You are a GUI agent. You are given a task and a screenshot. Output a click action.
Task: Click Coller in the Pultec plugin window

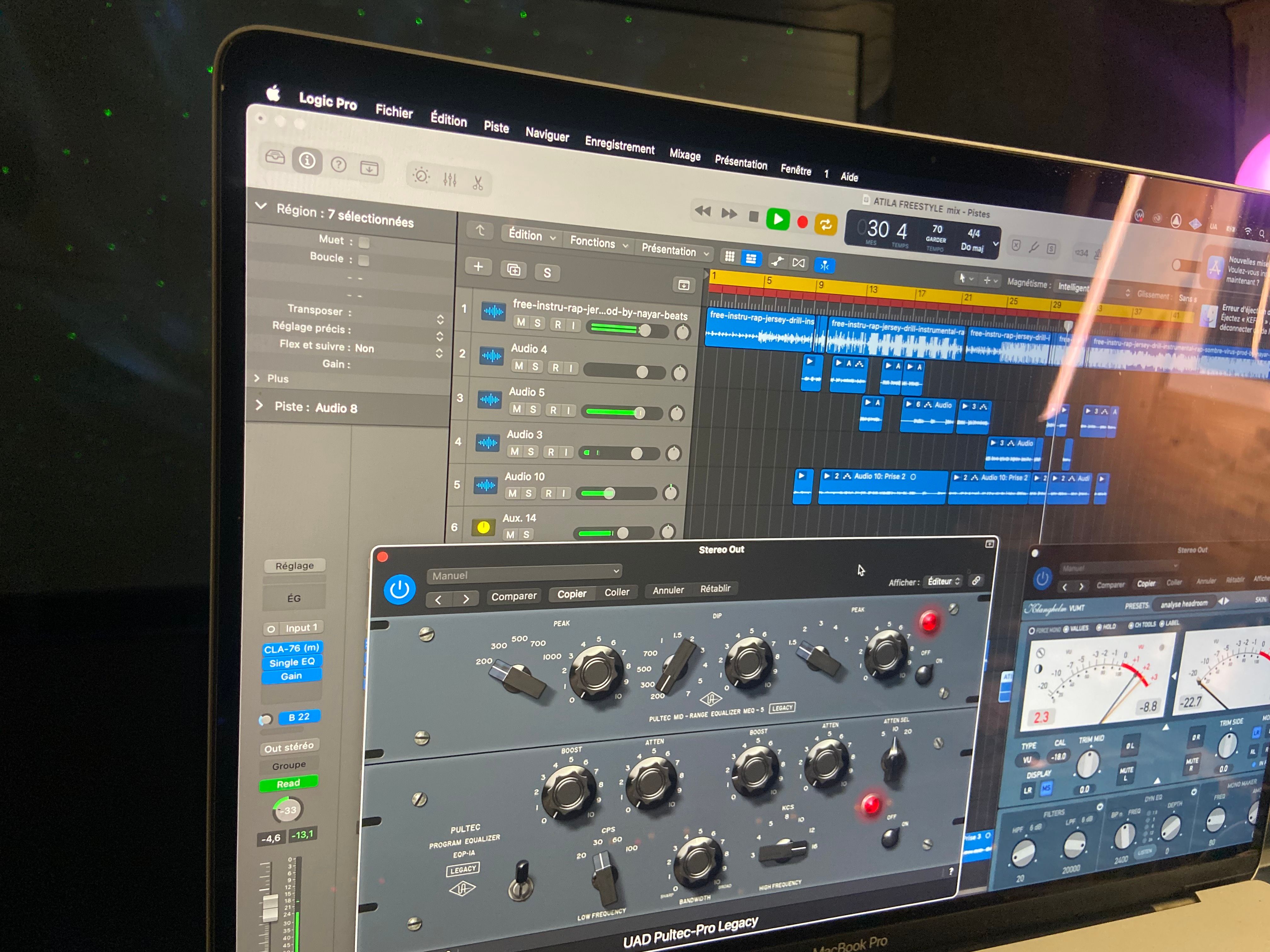[x=617, y=592]
